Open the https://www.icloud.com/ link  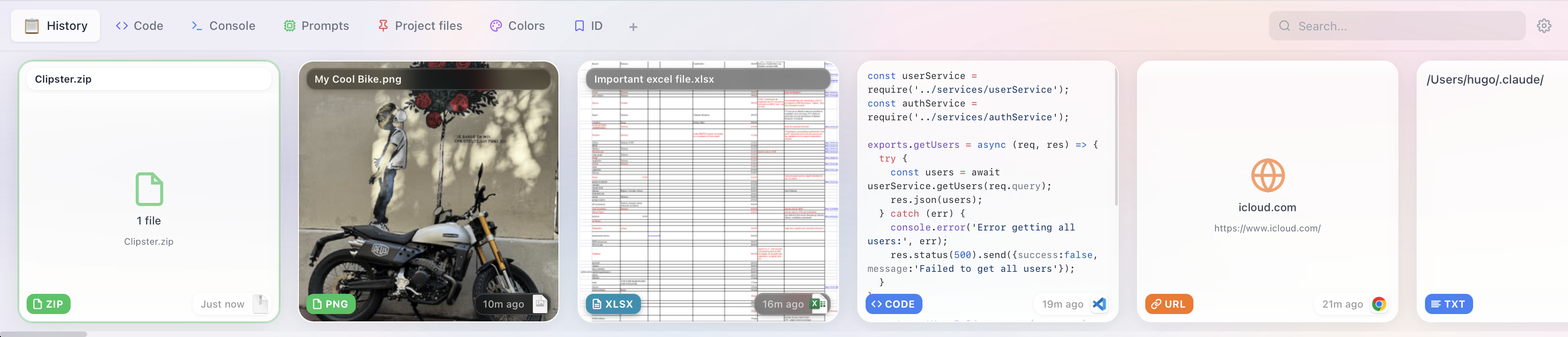pos(1267,229)
